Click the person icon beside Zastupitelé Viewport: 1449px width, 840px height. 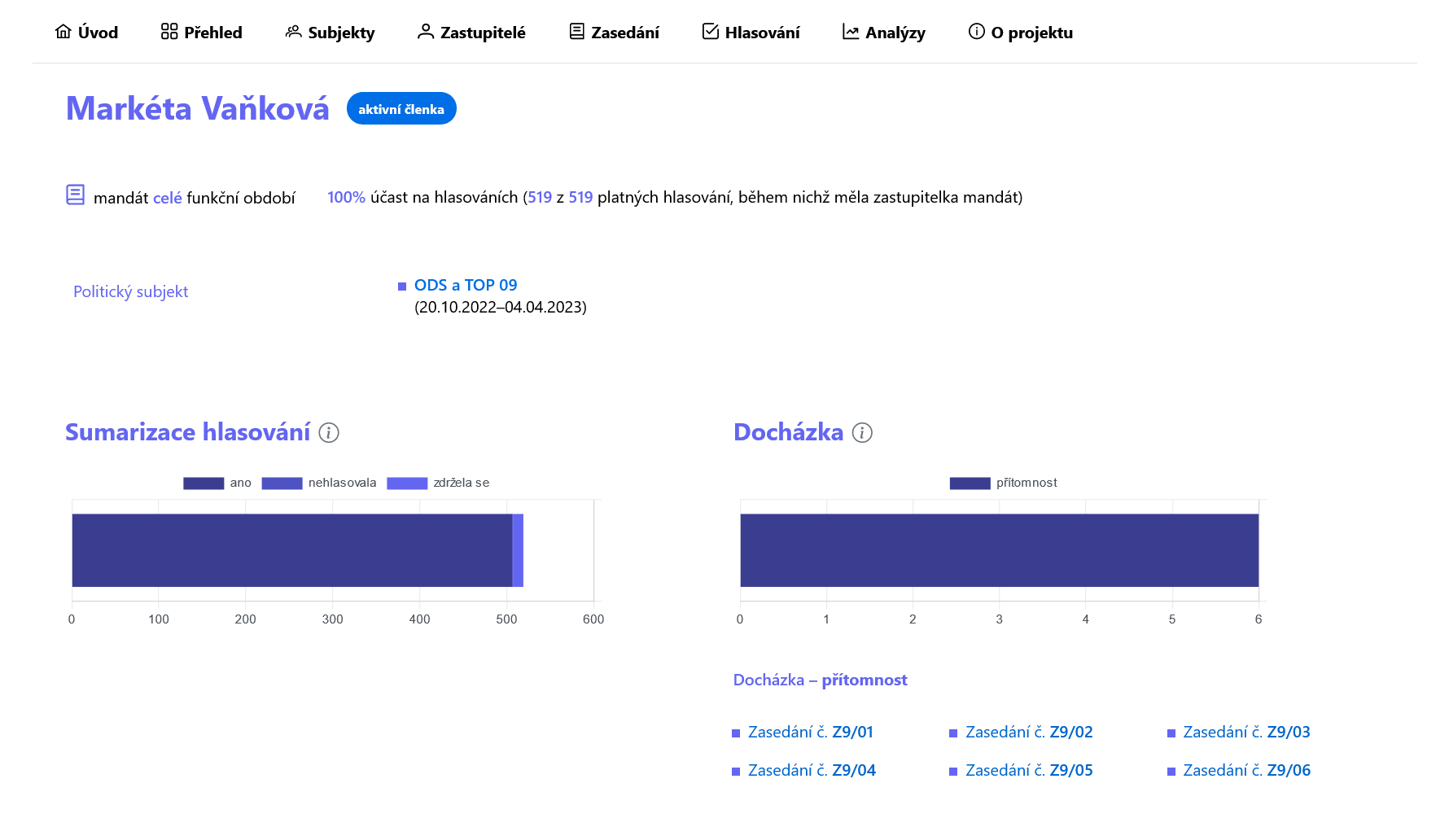pos(426,32)
